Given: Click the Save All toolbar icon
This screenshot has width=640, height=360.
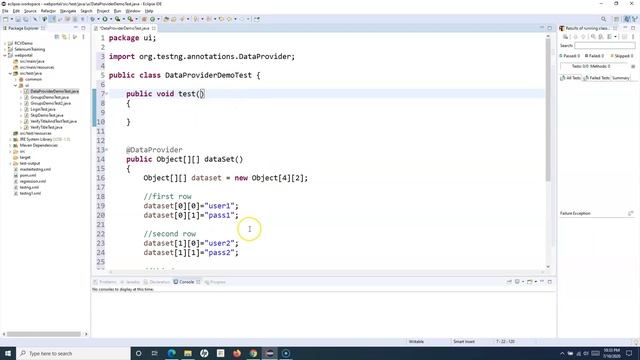Looking at the screenshot, I should pos(26,19).
